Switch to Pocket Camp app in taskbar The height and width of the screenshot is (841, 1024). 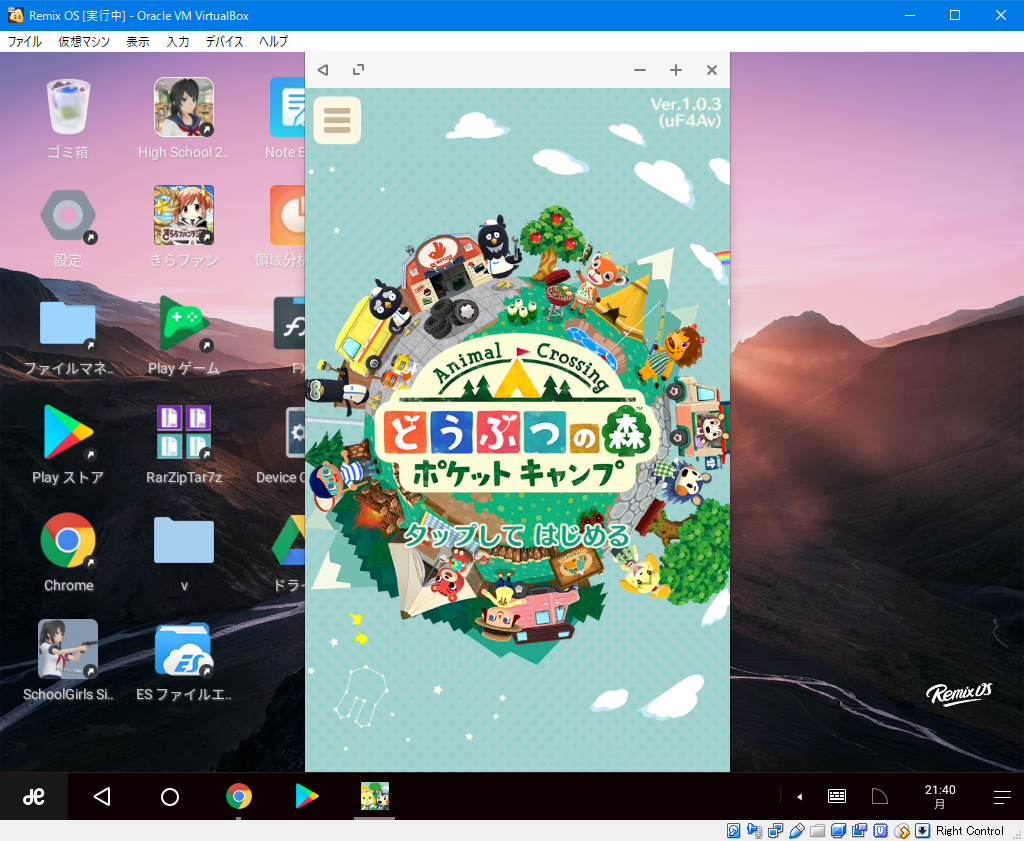375,796
